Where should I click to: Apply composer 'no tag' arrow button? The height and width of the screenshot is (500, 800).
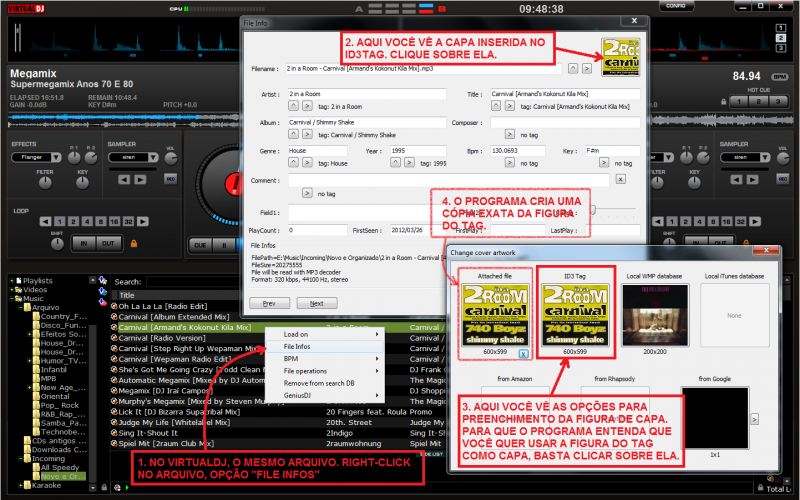pos(510,134)
